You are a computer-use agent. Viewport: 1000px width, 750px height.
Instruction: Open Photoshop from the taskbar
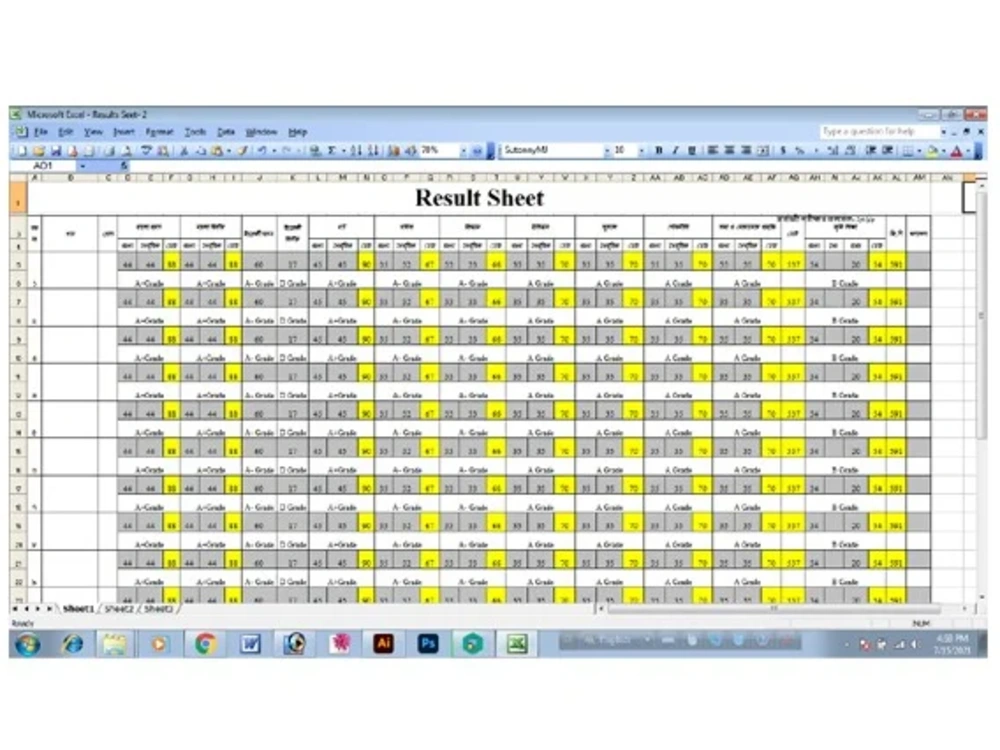tap(428, 644)
